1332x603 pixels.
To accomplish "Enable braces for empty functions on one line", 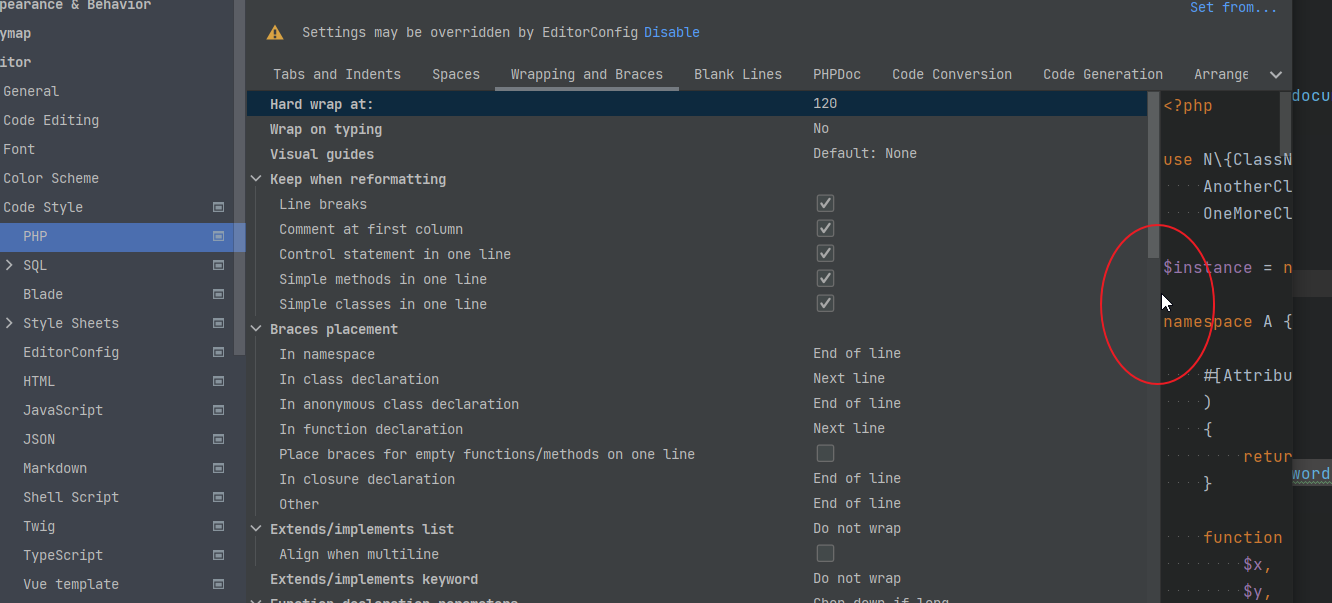I will pos(825,453).
